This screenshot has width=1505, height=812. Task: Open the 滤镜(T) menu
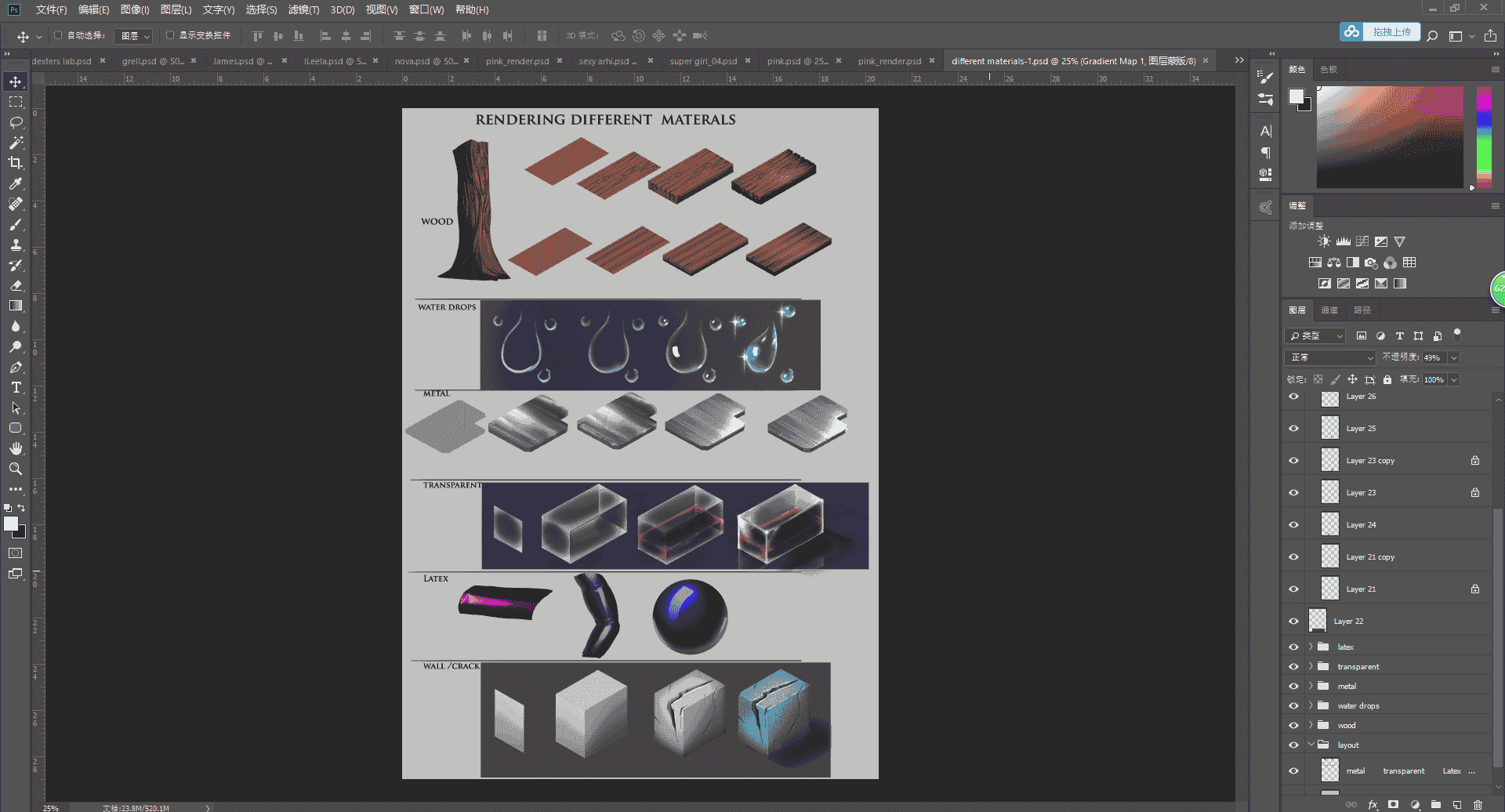[303, 9]
